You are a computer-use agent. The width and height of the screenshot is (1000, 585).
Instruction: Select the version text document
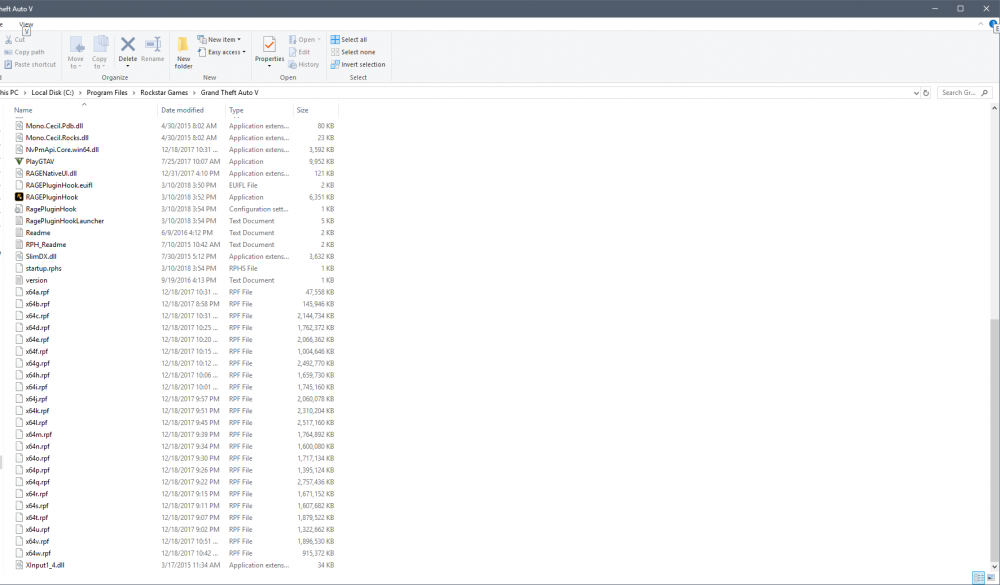coord(36,280)
